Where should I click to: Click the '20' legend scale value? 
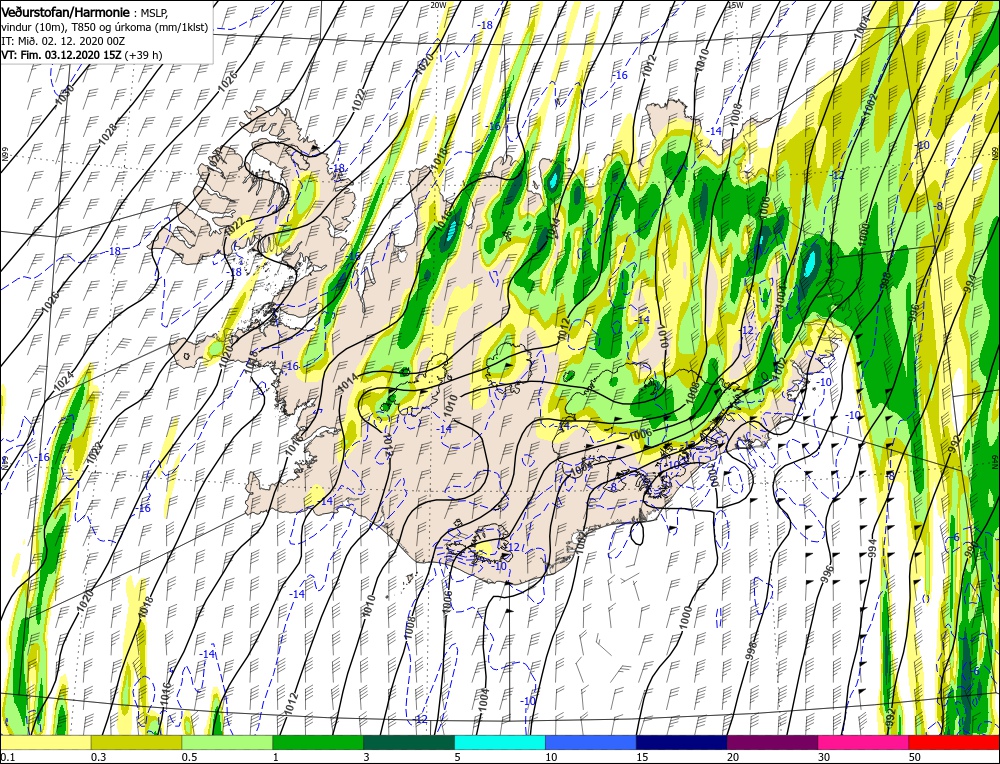(x=733, y=757)
